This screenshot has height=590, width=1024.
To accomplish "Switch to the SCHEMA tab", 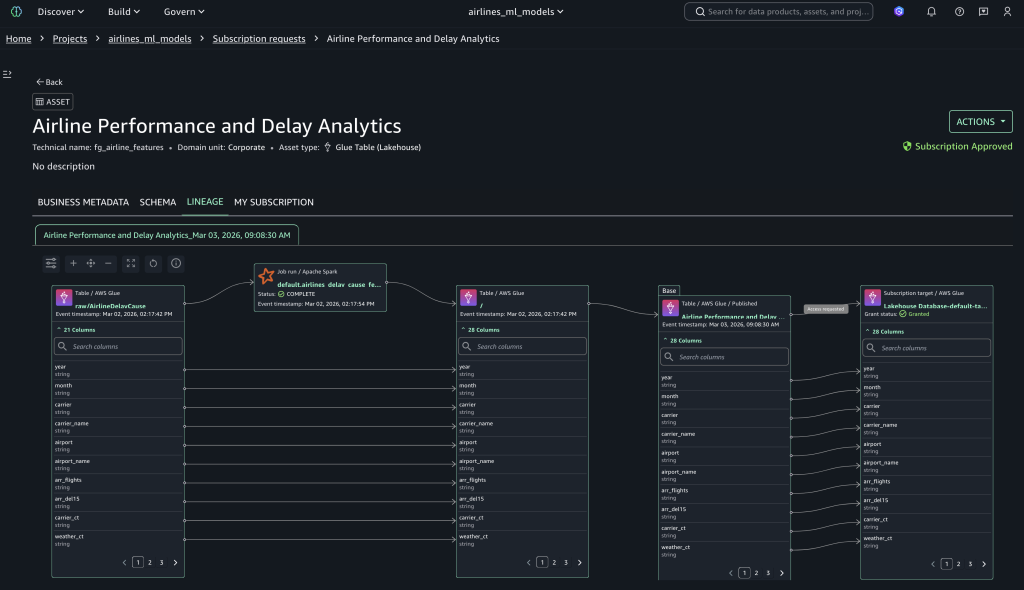I will 157,202.
